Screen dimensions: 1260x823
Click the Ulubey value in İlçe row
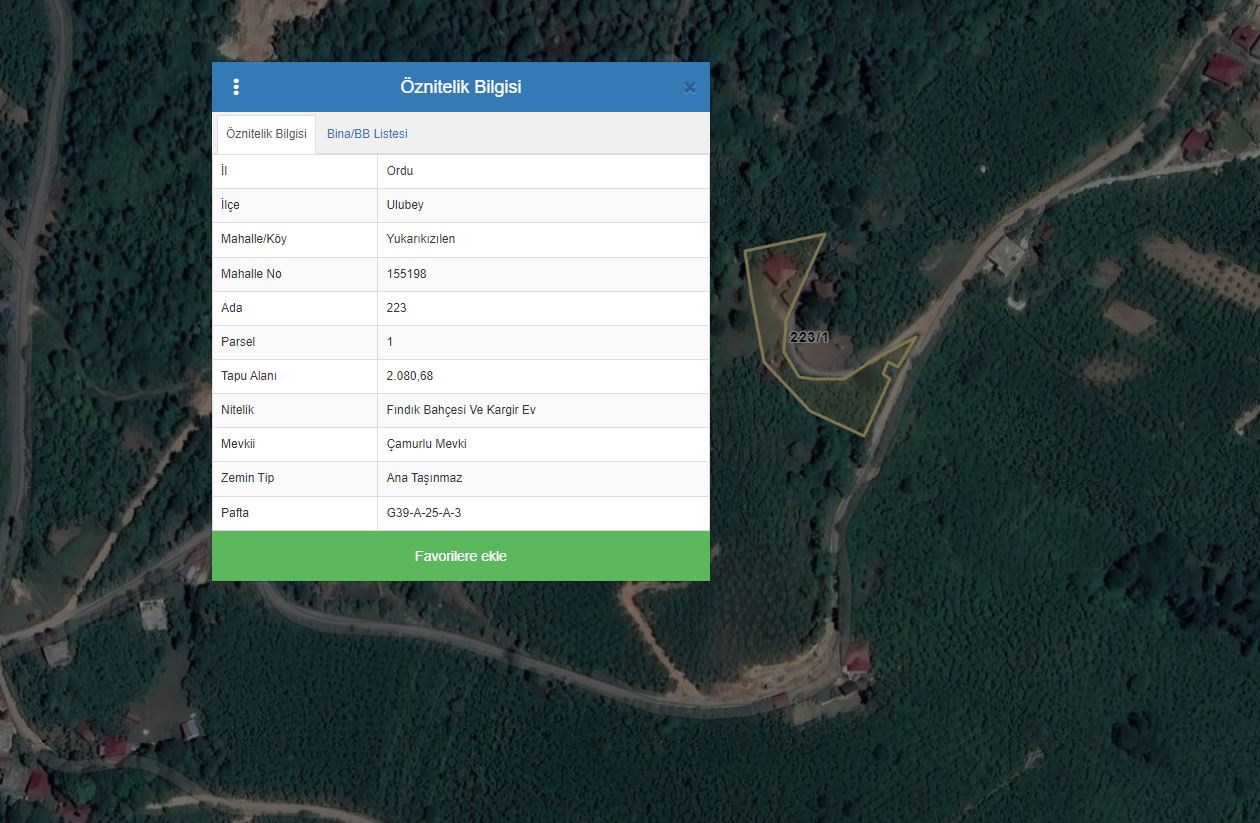(405, 205)
